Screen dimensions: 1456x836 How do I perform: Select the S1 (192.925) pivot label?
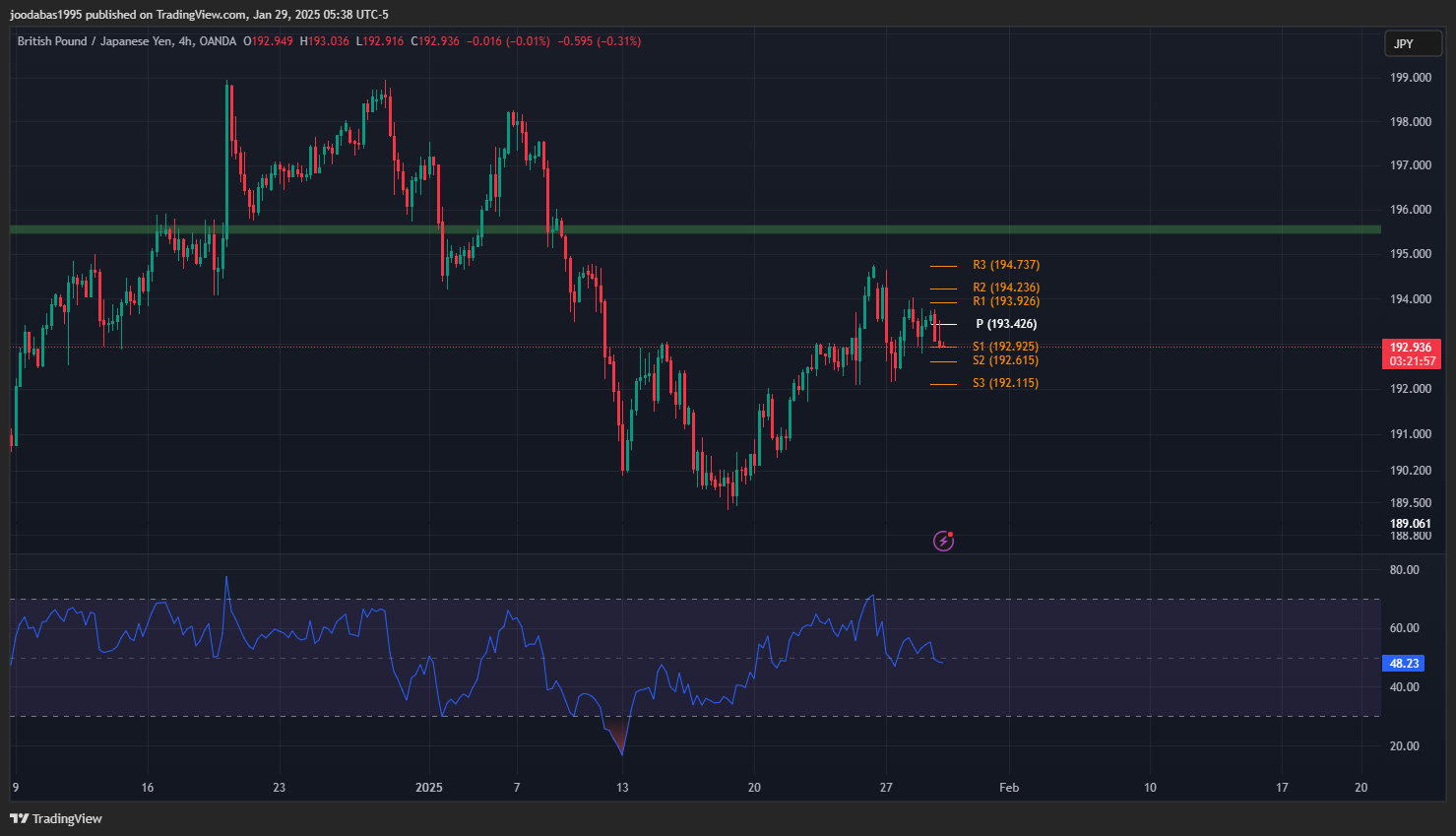(x=1005, y=347)
